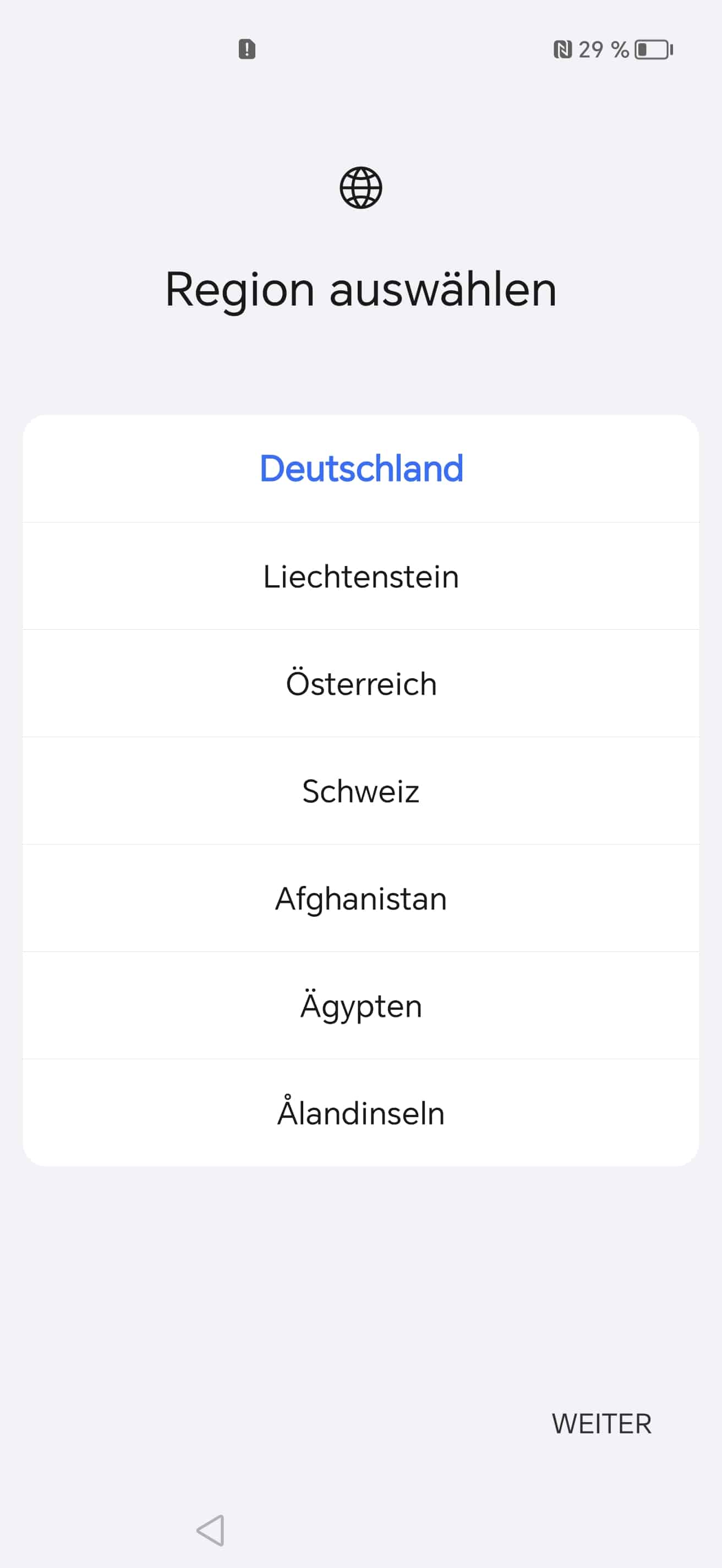
Task: Select Schweiz as your region
Action: click(x=360, y=791)
